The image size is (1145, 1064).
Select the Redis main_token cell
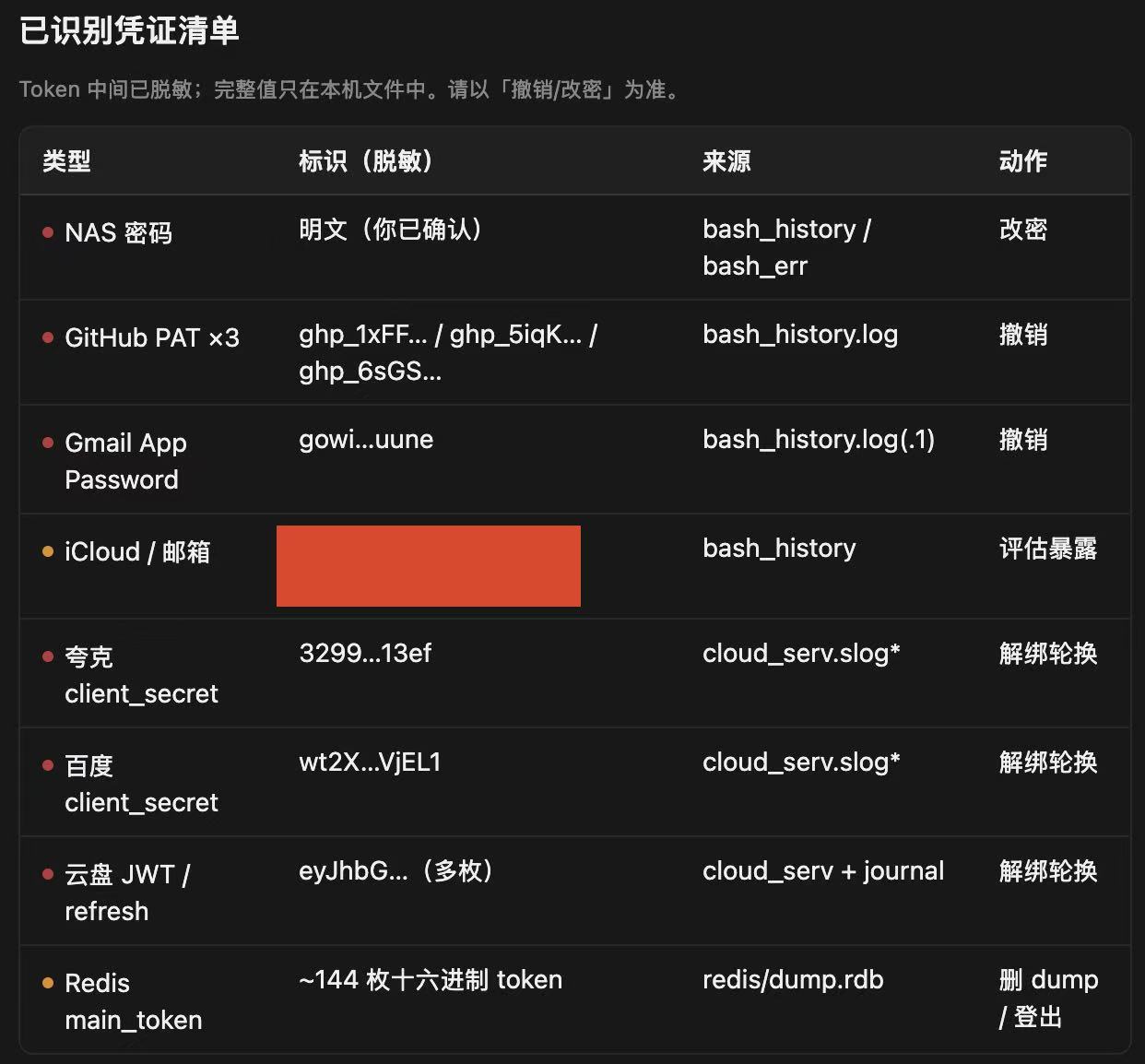(x=133, y=1001)
